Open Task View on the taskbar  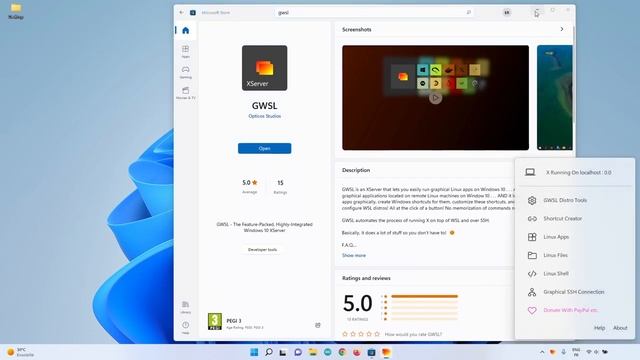[x=283, y=352]
